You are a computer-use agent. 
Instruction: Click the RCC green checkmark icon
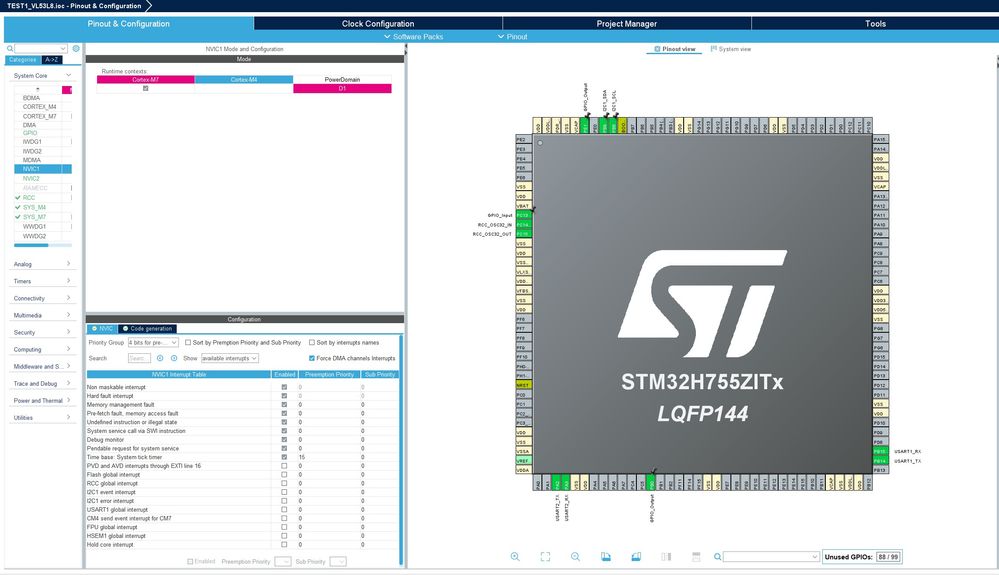pyautogui.click(x=18, y=197)
